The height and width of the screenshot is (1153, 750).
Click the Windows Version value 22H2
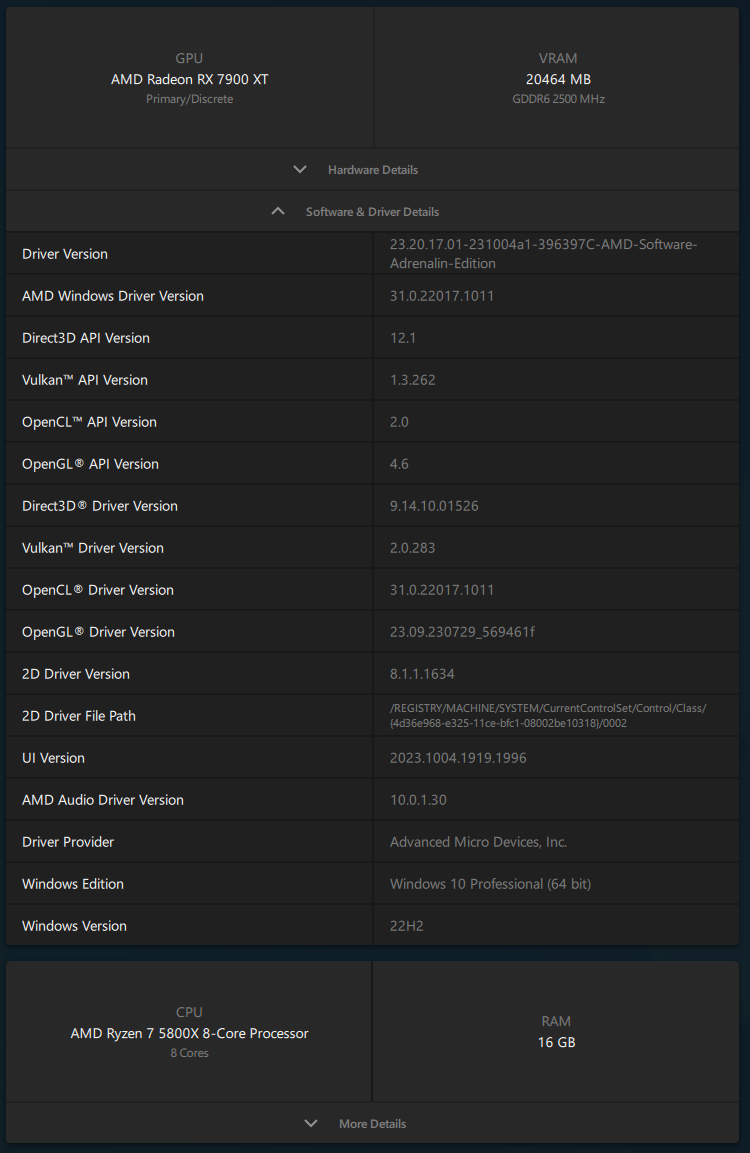coord(407,926)
